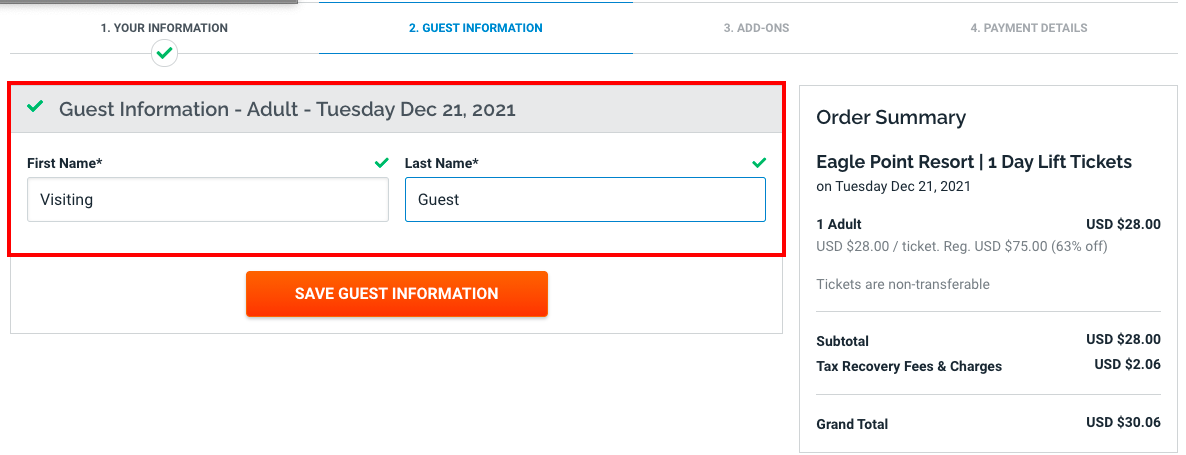This screenshot has height=455, width=1186.
Task: Click the Last Name validation checkmark
Action: [x=758, y=162]
